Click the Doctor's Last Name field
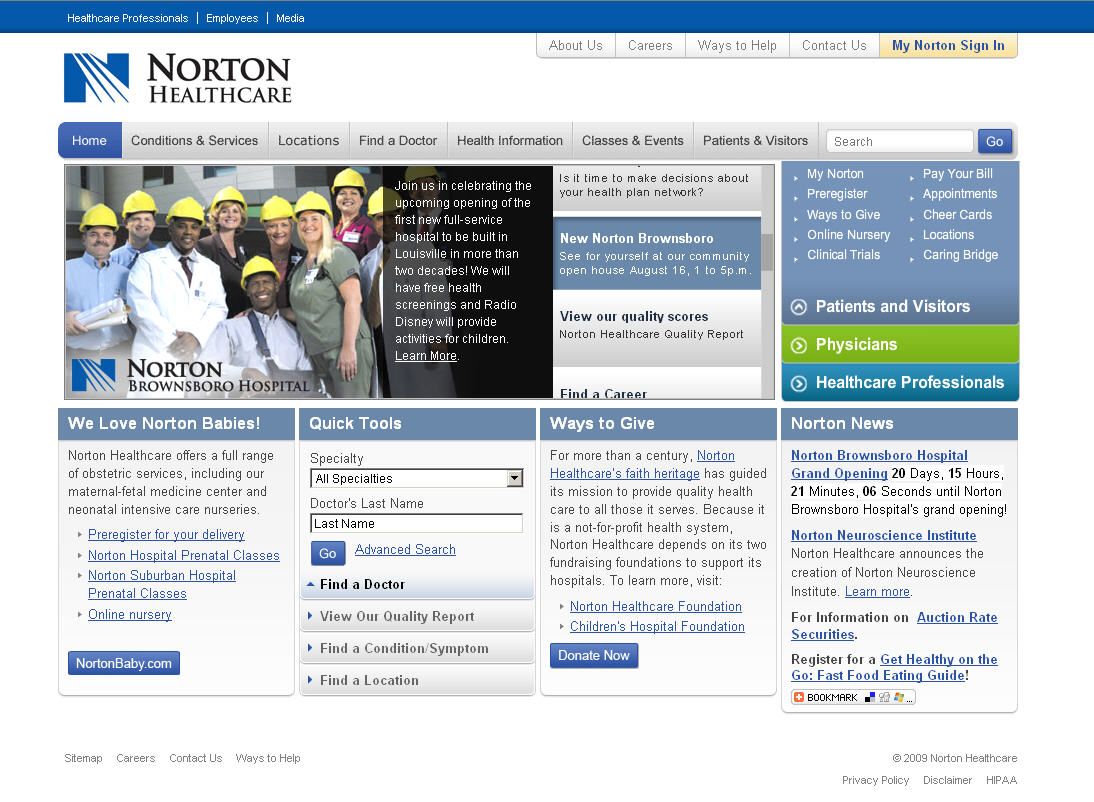 click(417, 523)
